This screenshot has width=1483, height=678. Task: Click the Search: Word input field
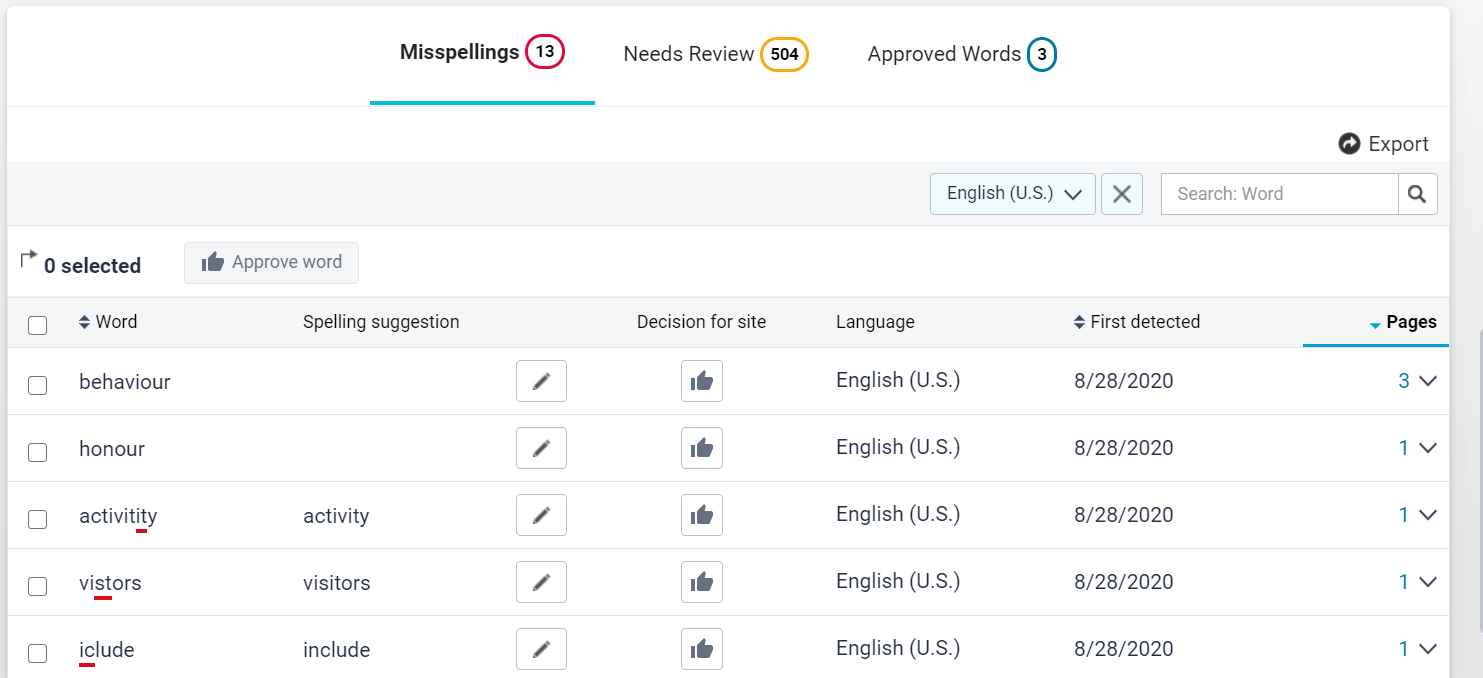coord(1278,194)
